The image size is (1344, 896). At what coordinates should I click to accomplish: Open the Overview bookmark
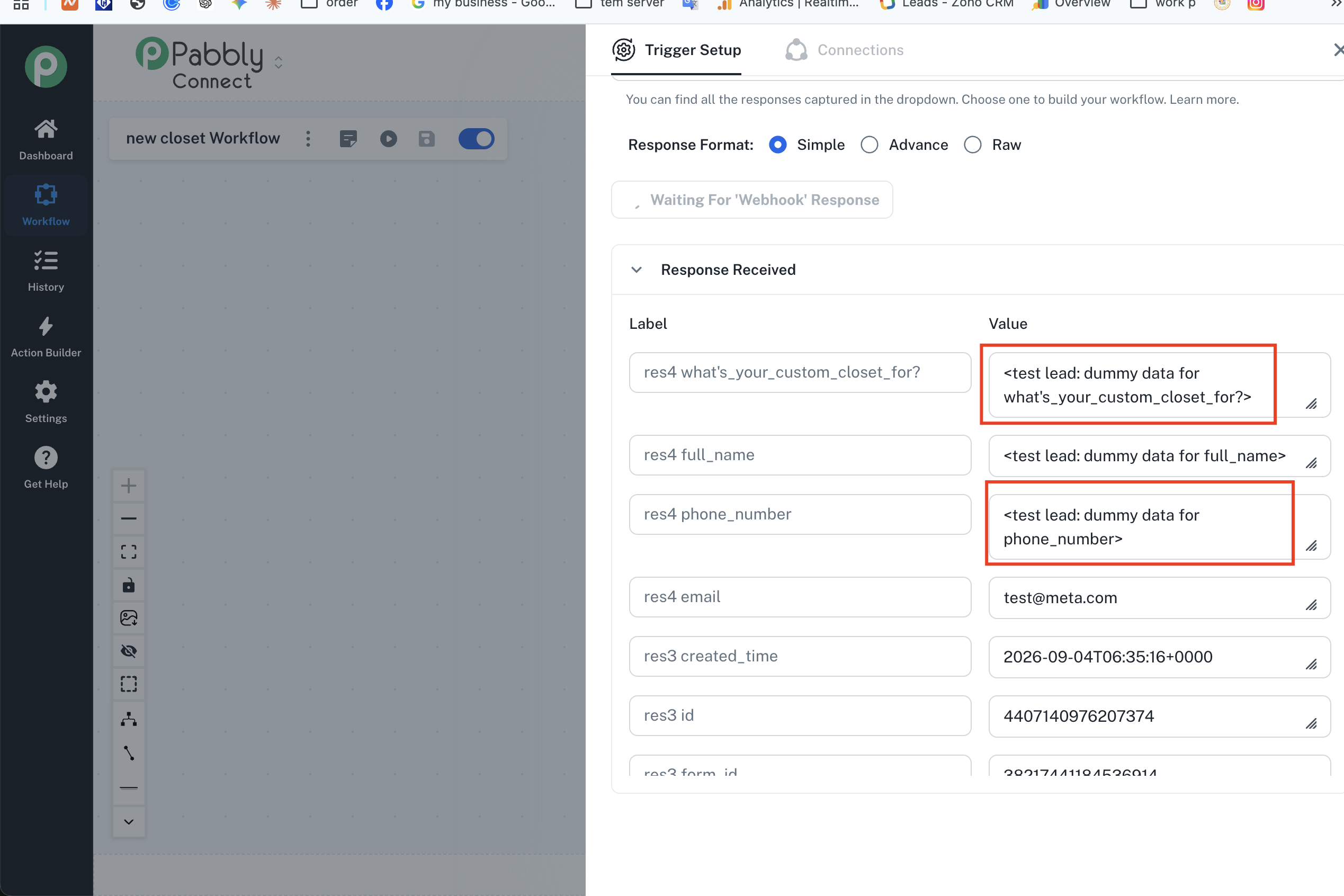click(x=1072, y=5)
